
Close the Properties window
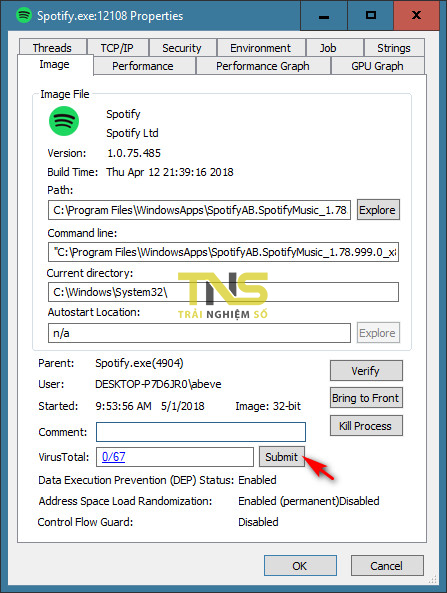(416, 16)
